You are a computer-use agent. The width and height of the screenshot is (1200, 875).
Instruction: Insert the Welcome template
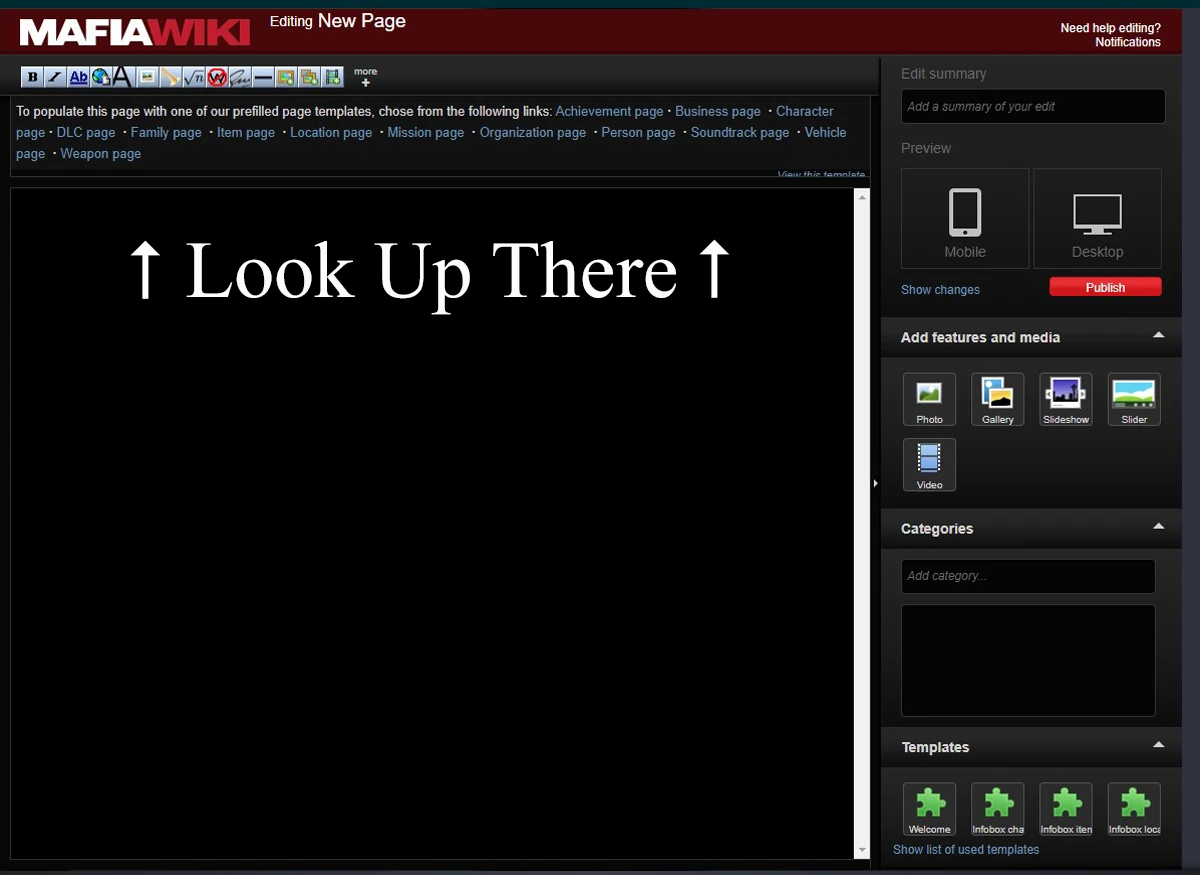[929, 809]
